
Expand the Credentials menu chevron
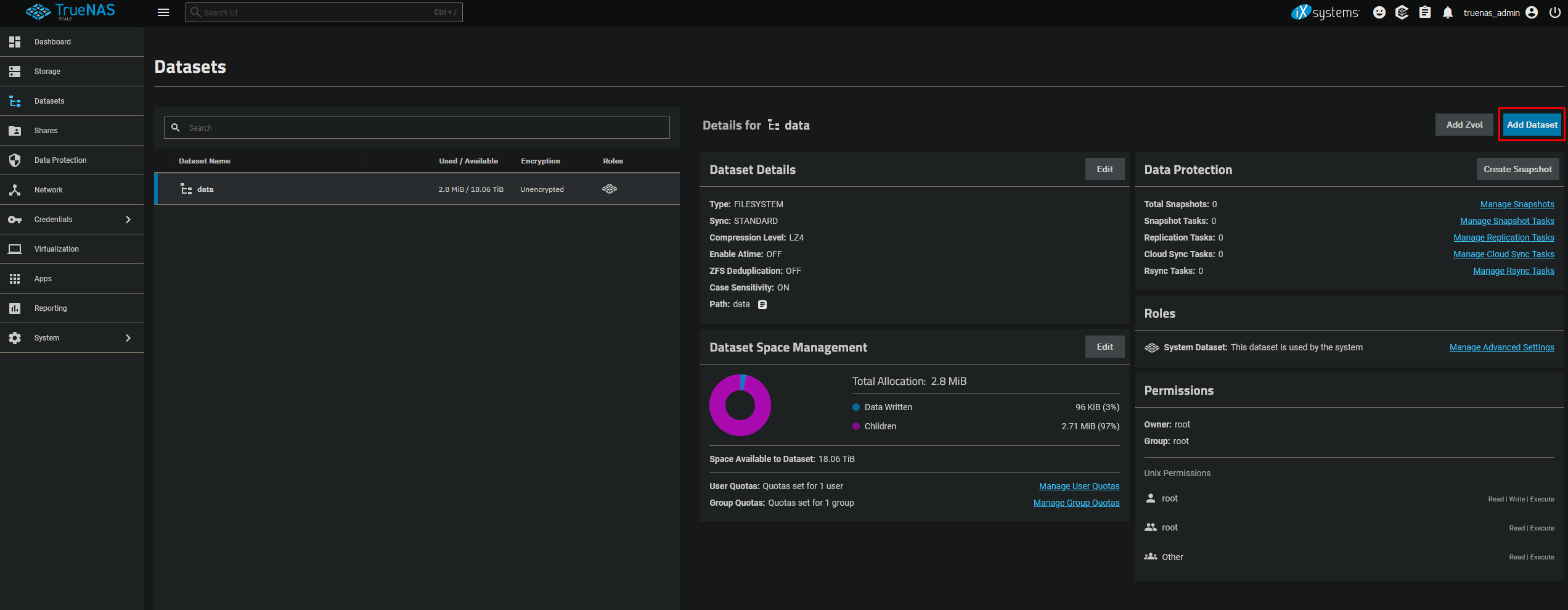pos(128,220)
